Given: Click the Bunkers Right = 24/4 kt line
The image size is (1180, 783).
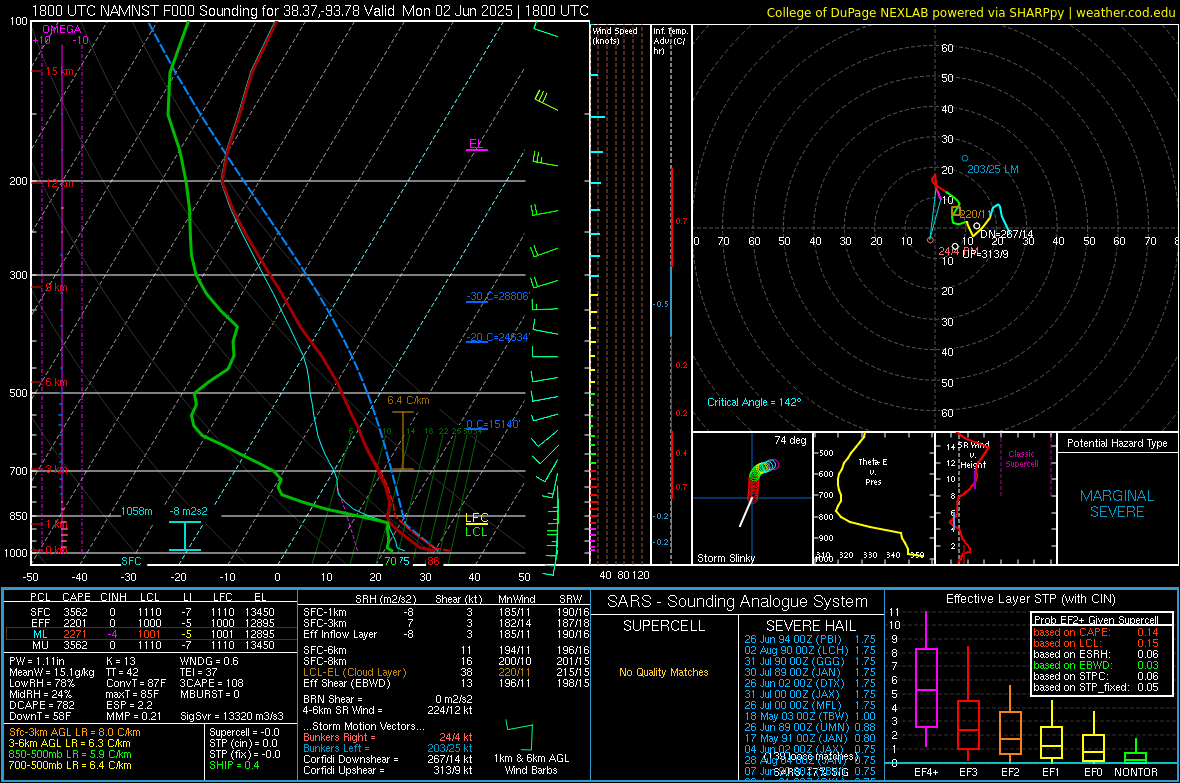Looking at the screenshot, I should coord(388,737).
